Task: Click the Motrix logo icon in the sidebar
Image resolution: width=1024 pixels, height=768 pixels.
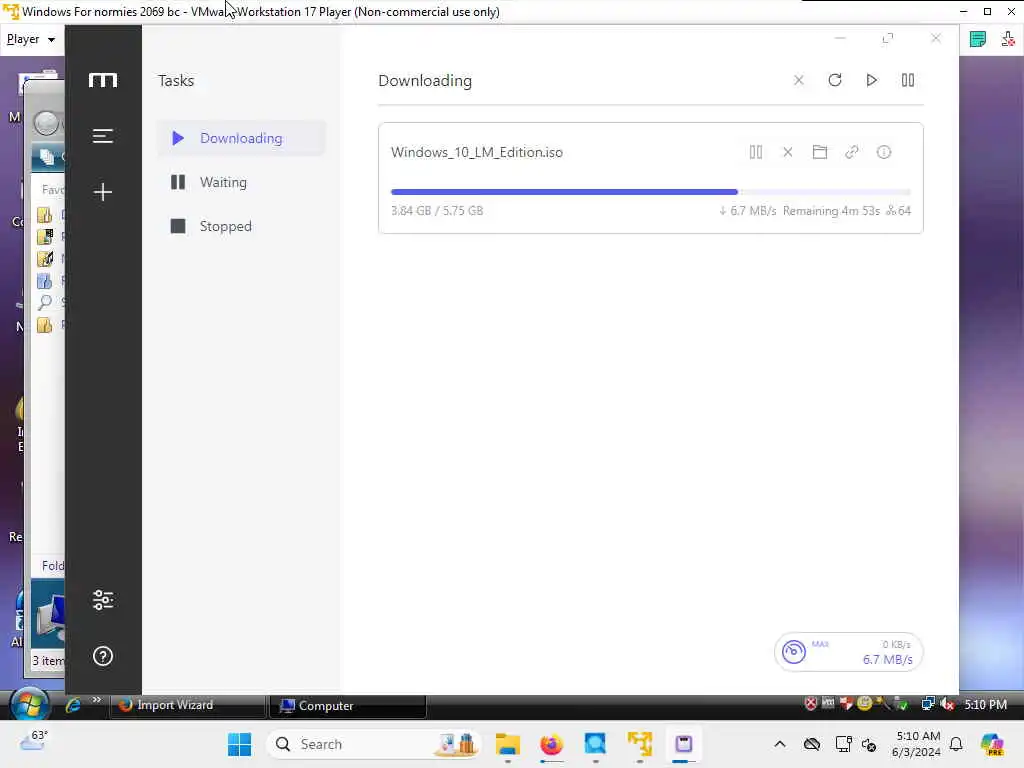Action: click(103, 80)
